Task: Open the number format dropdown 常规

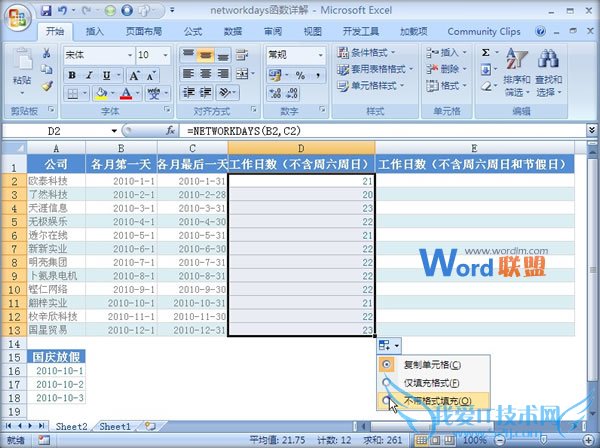Action: click(320, 55)
